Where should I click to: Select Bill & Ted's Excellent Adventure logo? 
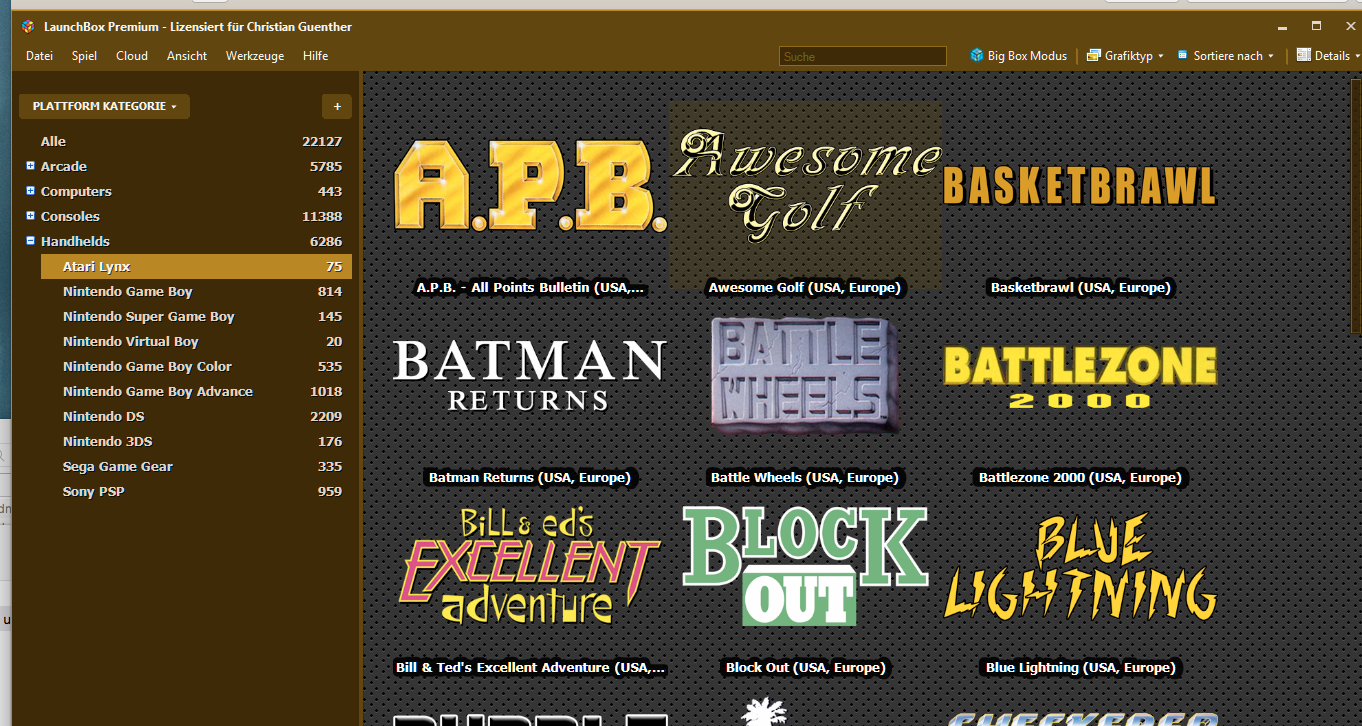tap(530, 566)
